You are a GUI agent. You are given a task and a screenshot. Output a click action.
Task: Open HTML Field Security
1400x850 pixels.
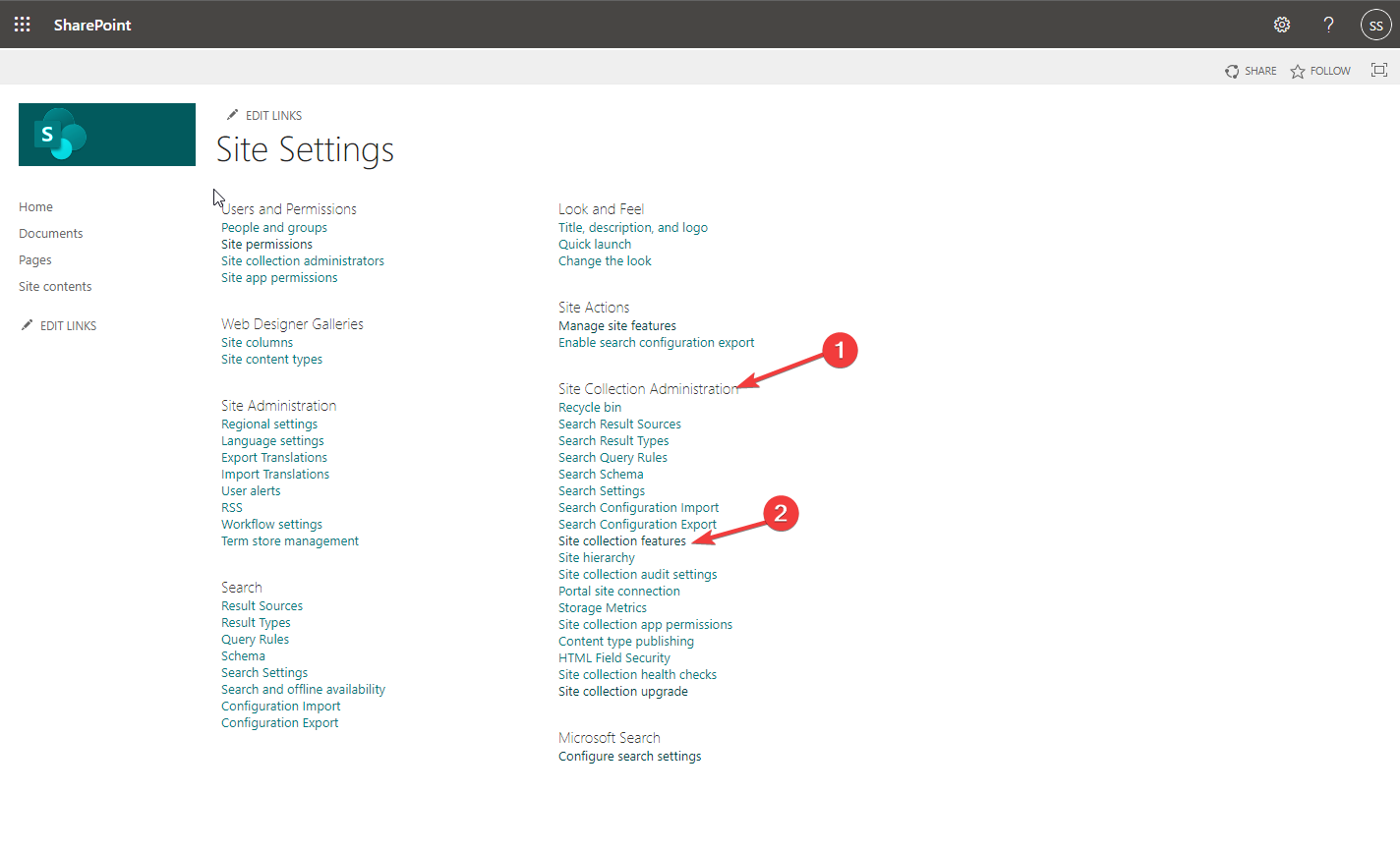point(614,657)
